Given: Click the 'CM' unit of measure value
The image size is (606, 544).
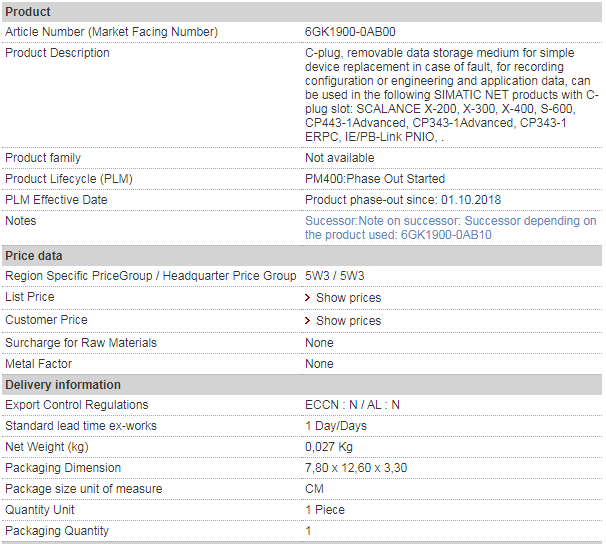Looking at the screenshot, I should pos(314,489).
